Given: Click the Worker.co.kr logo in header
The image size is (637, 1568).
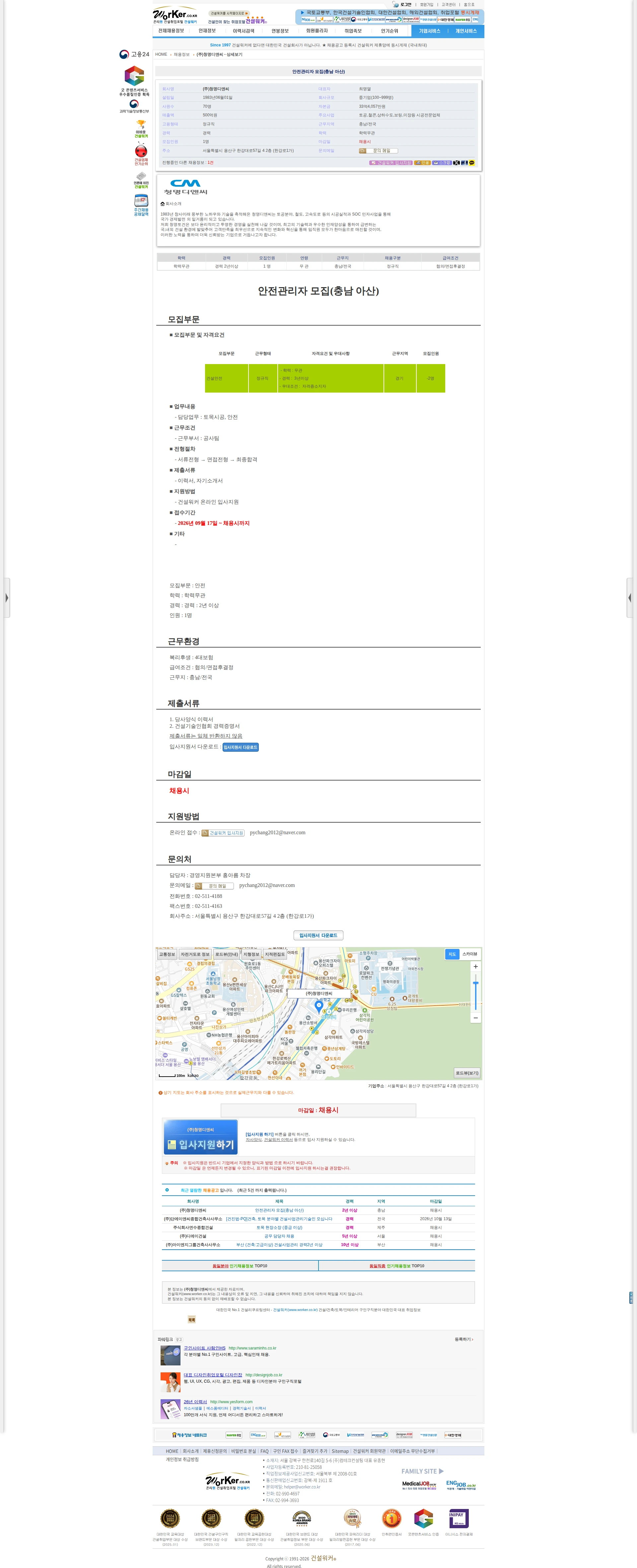Looking at the screenshot, I should point(175,15).
